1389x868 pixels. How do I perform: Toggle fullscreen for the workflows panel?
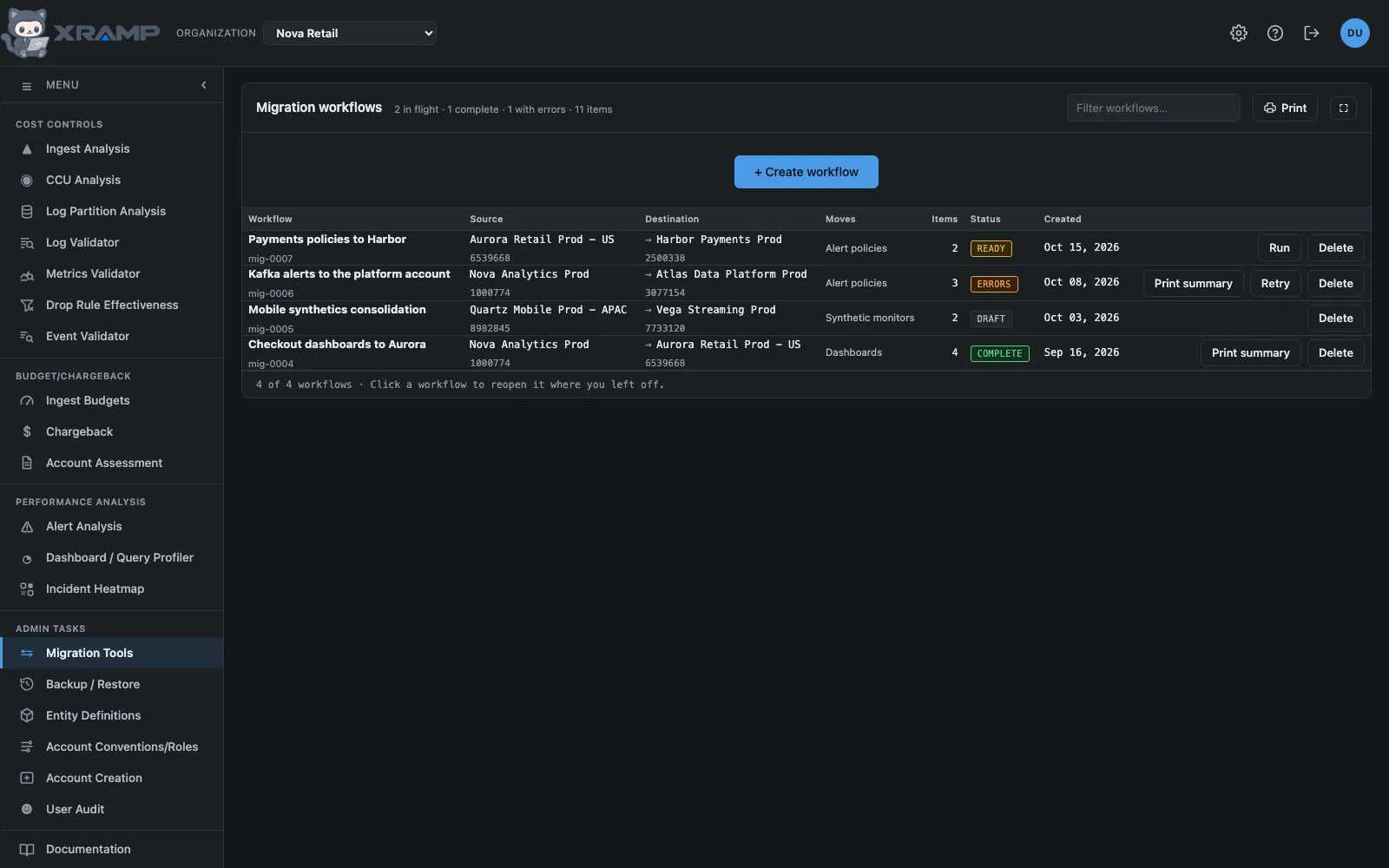click(1343, 108)
